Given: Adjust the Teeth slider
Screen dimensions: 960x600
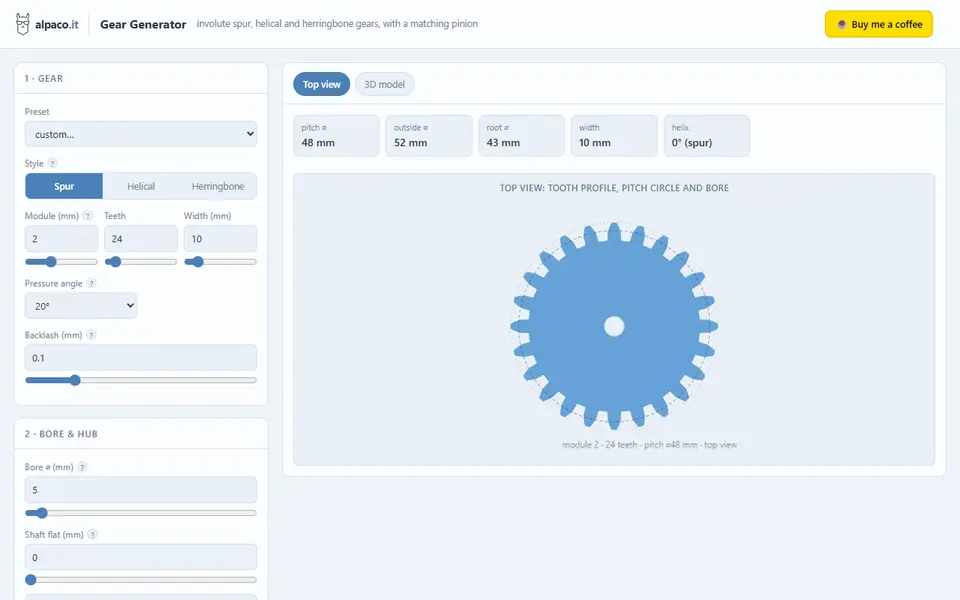Looking at the screenshot, I should tap(141, 261).
